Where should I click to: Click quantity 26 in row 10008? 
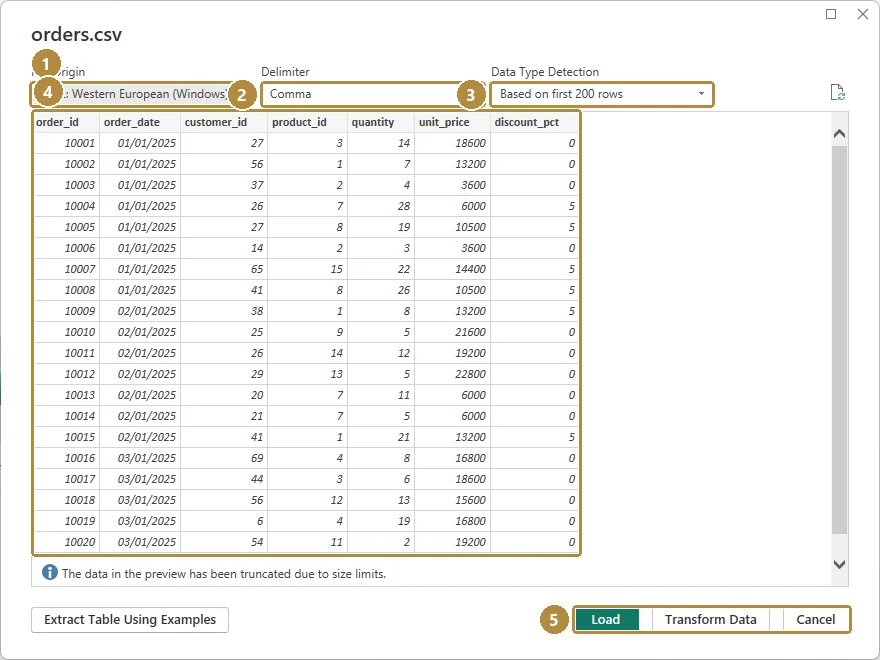click(x=381, y=290)
